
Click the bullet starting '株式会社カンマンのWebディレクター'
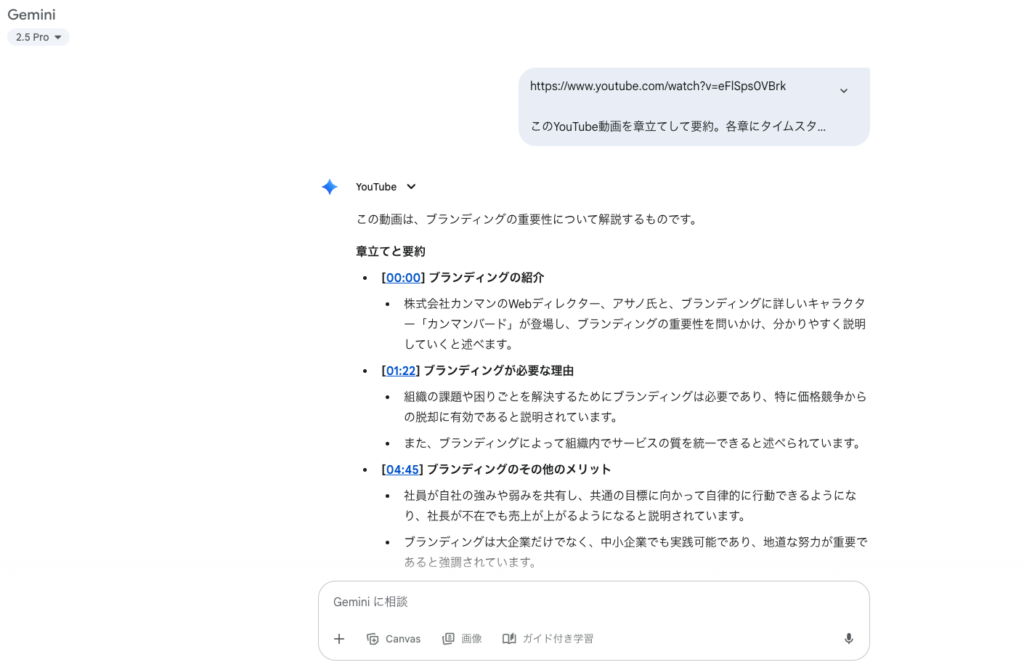coord(635,324)
